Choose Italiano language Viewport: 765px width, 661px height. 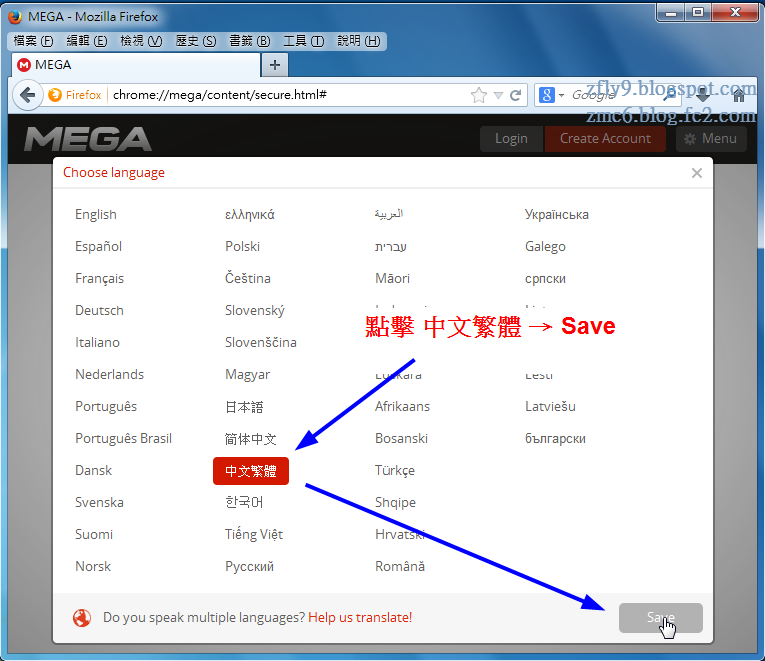point(97,342)
